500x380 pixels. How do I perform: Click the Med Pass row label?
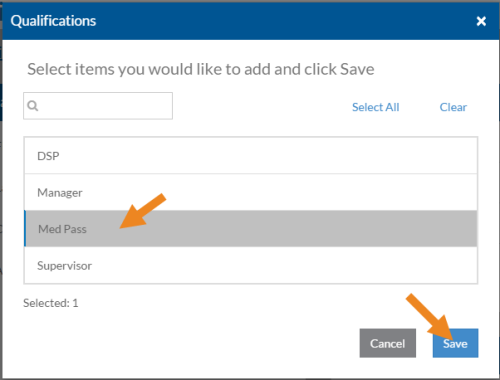[62, 229]
